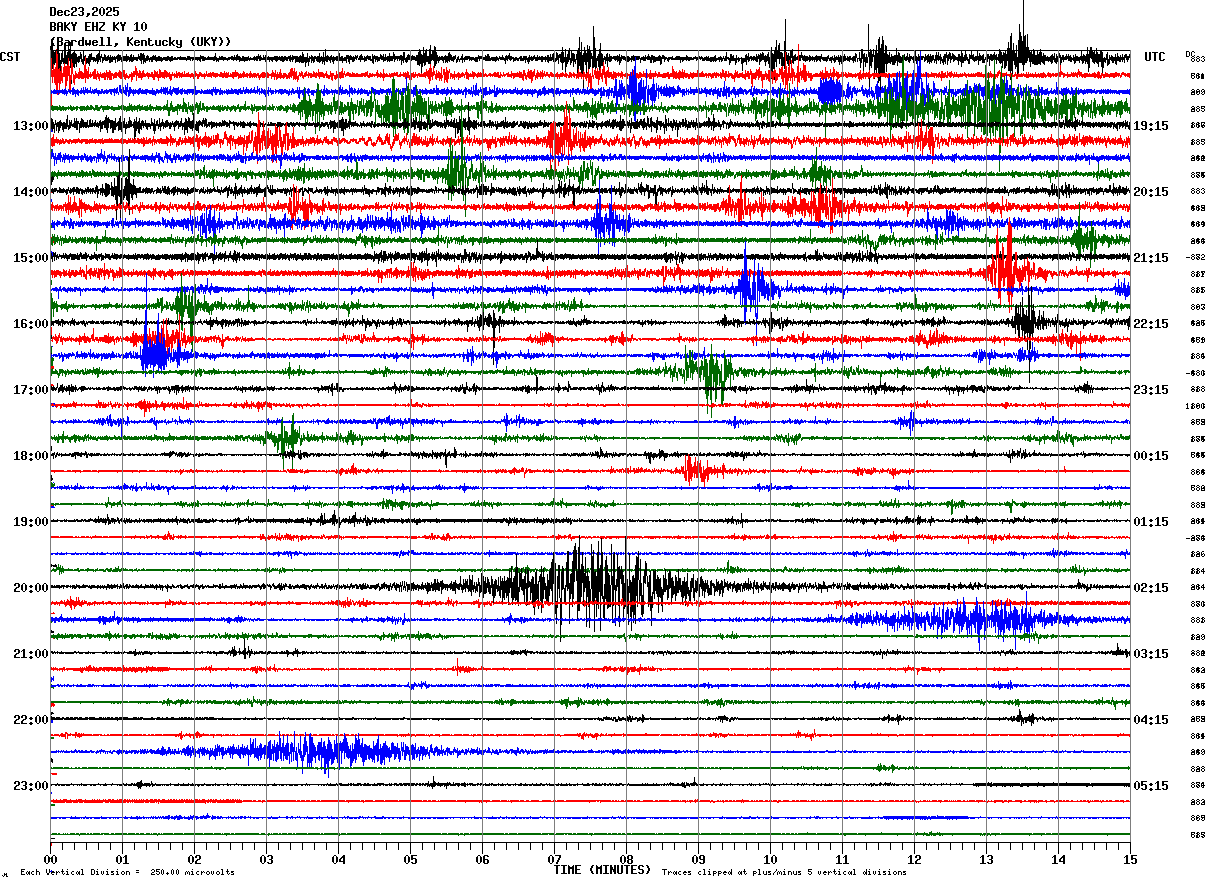
Task: Select the 23:00 CST time marker
Action: [31, 786]
